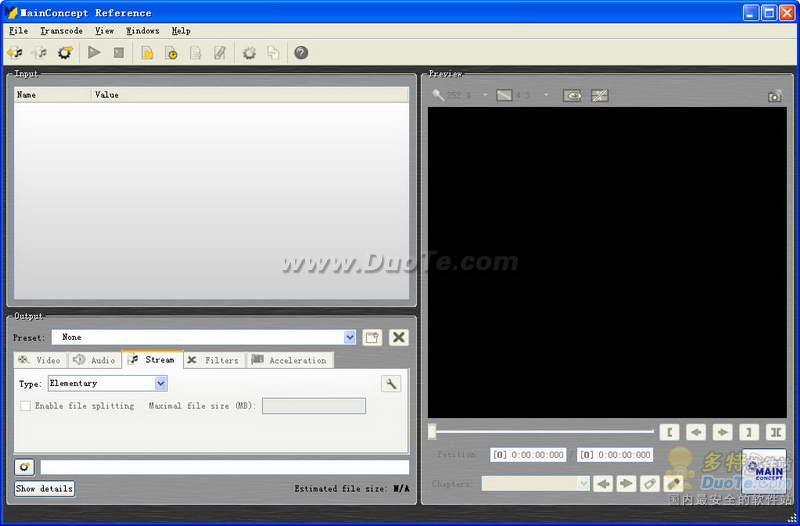Open the View menu
The image size is (800, 526).
(104, 31)
